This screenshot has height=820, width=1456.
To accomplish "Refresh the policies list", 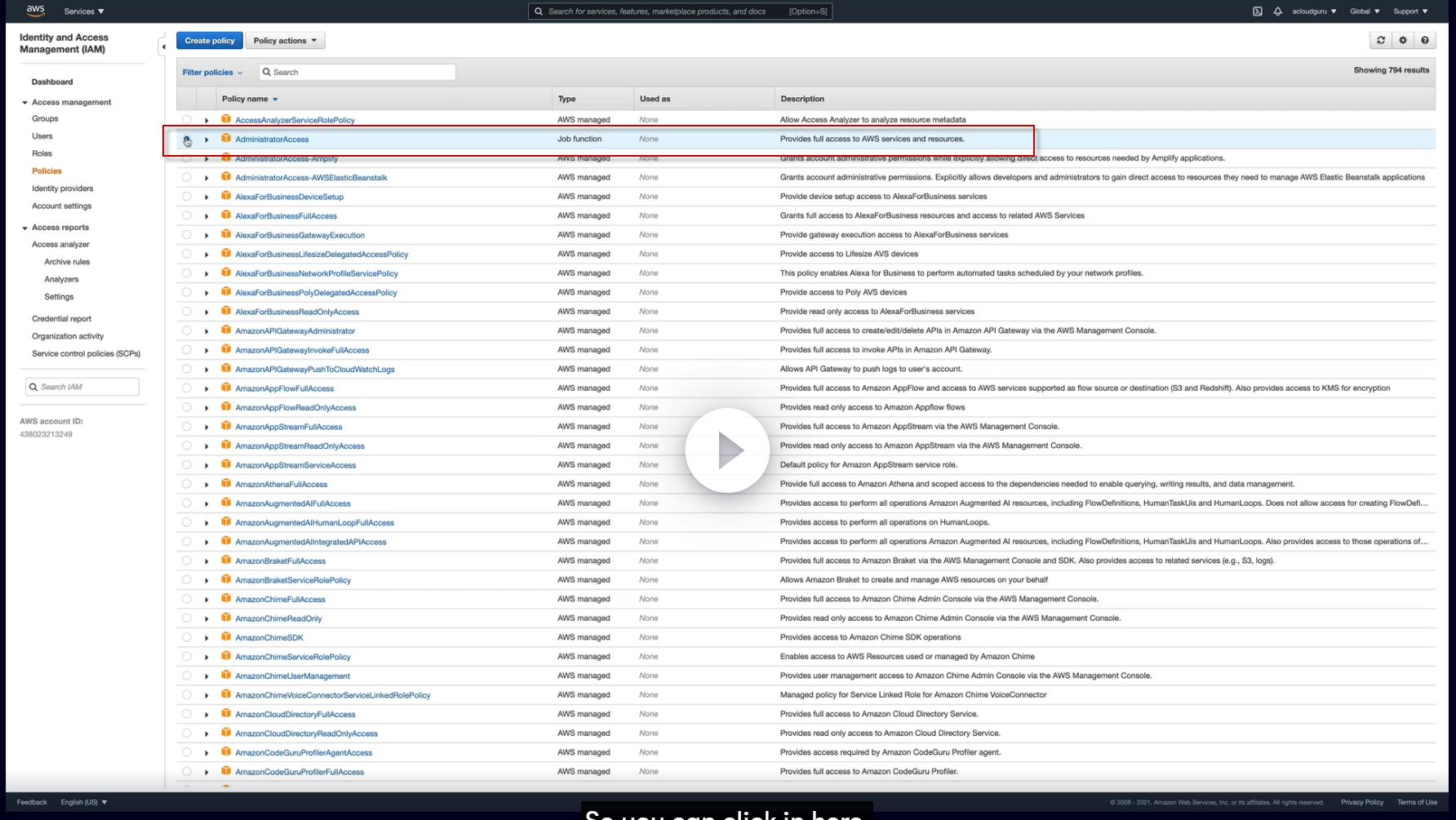I will [1381, 40].
